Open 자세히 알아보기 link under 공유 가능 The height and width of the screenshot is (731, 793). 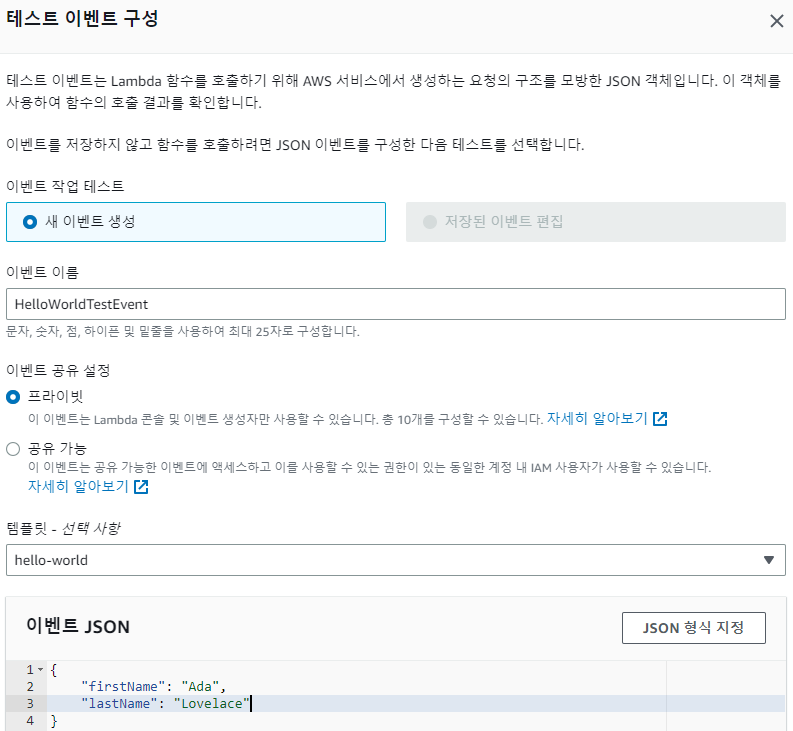tap(78, 486)
